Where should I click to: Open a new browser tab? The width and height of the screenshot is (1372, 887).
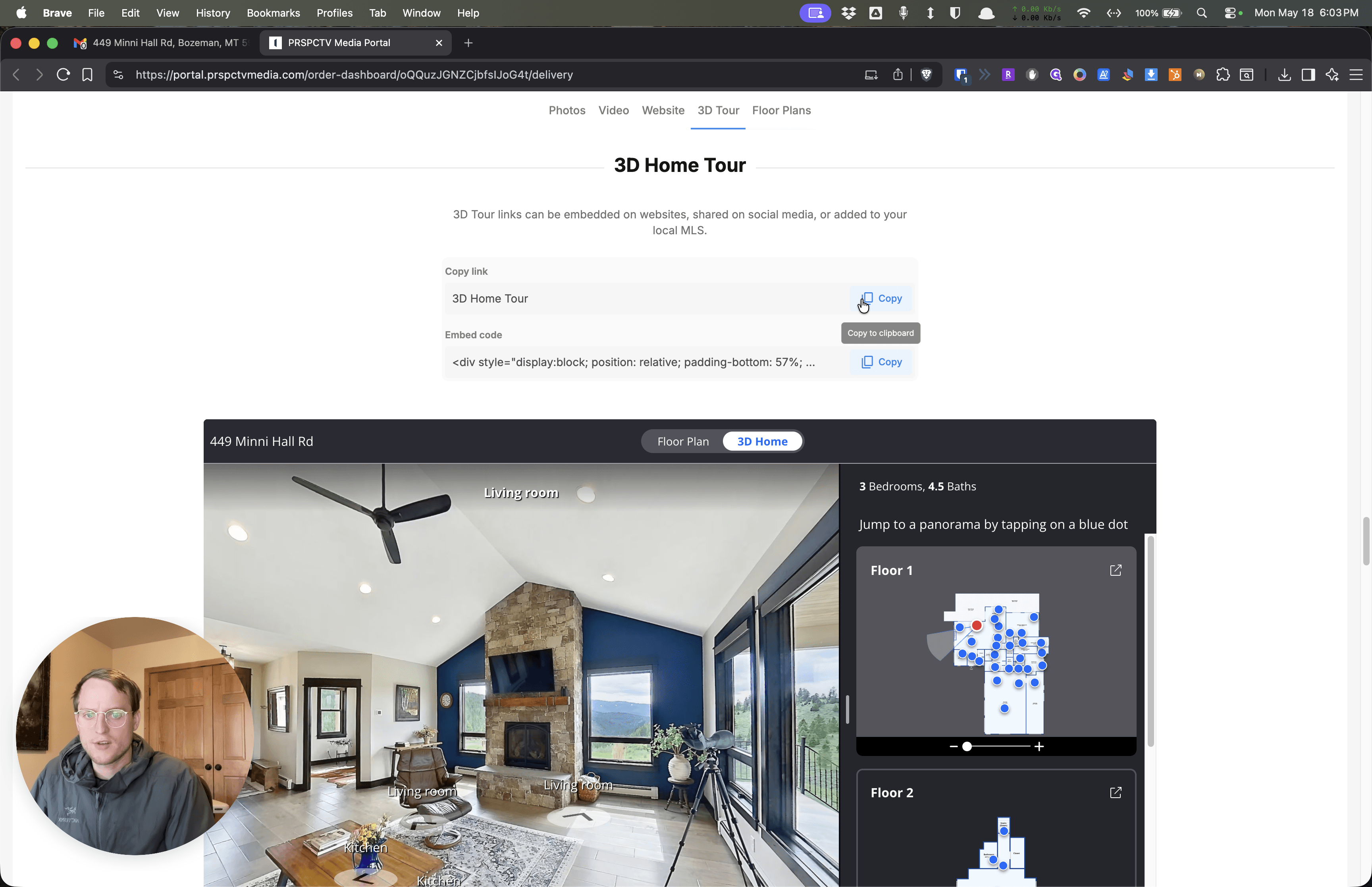[x=468, y=42]
